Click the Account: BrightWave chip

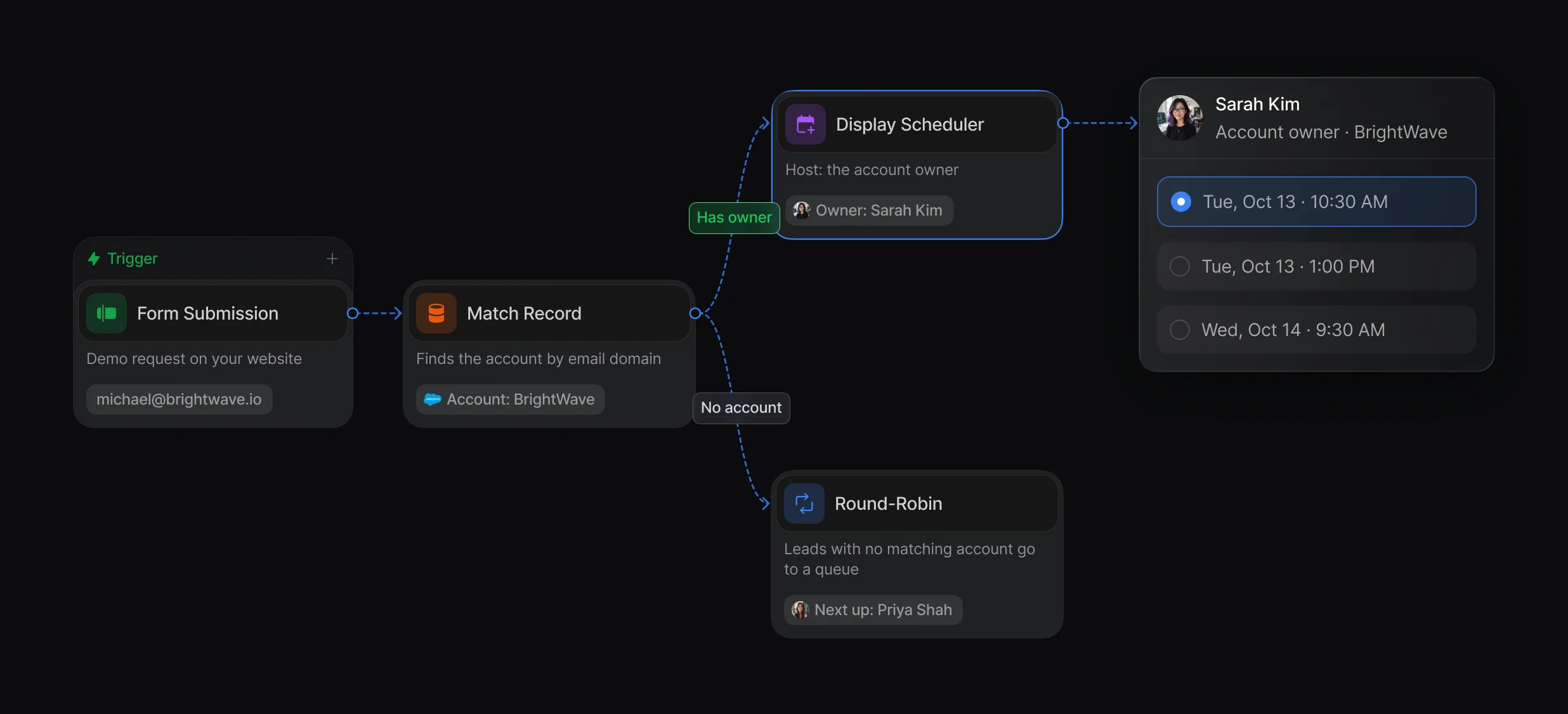(511, 399)
